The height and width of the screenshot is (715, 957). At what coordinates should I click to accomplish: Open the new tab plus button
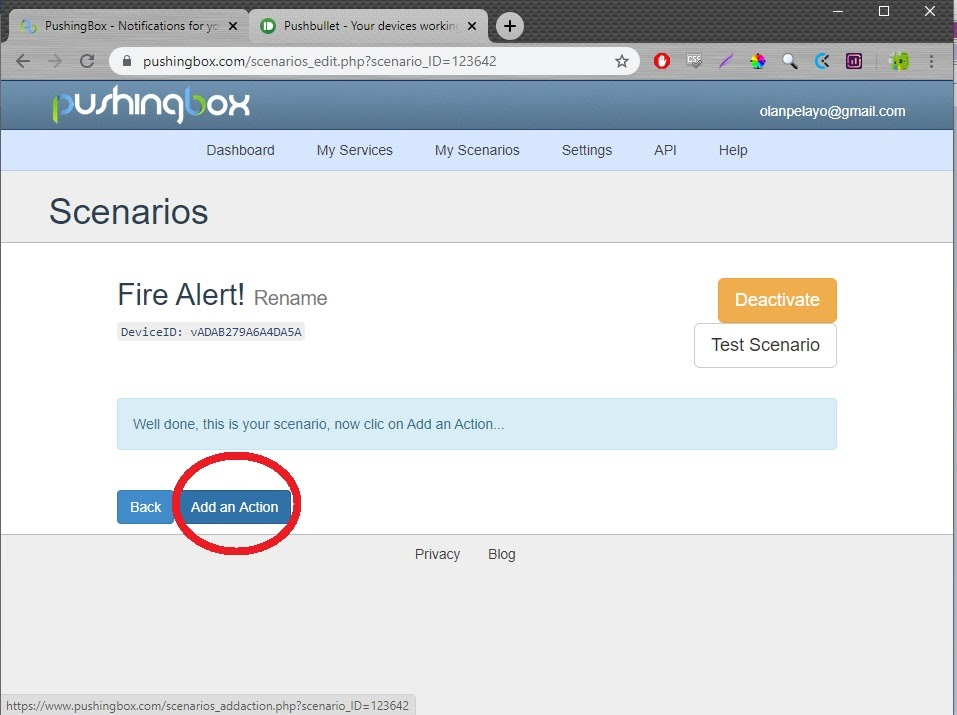pos(510,26)
